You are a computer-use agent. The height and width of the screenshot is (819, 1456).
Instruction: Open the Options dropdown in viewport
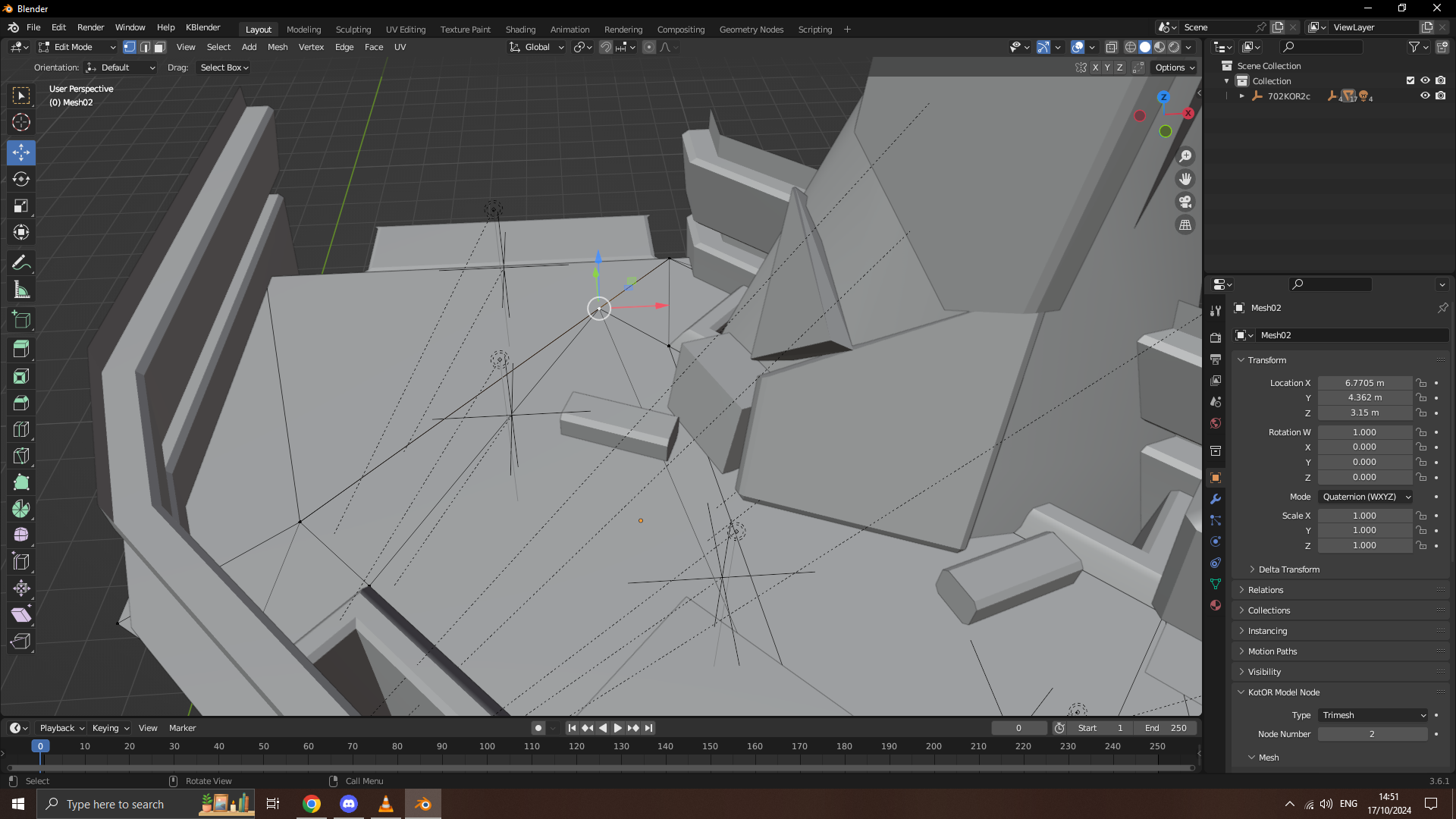pos(1175,67)
